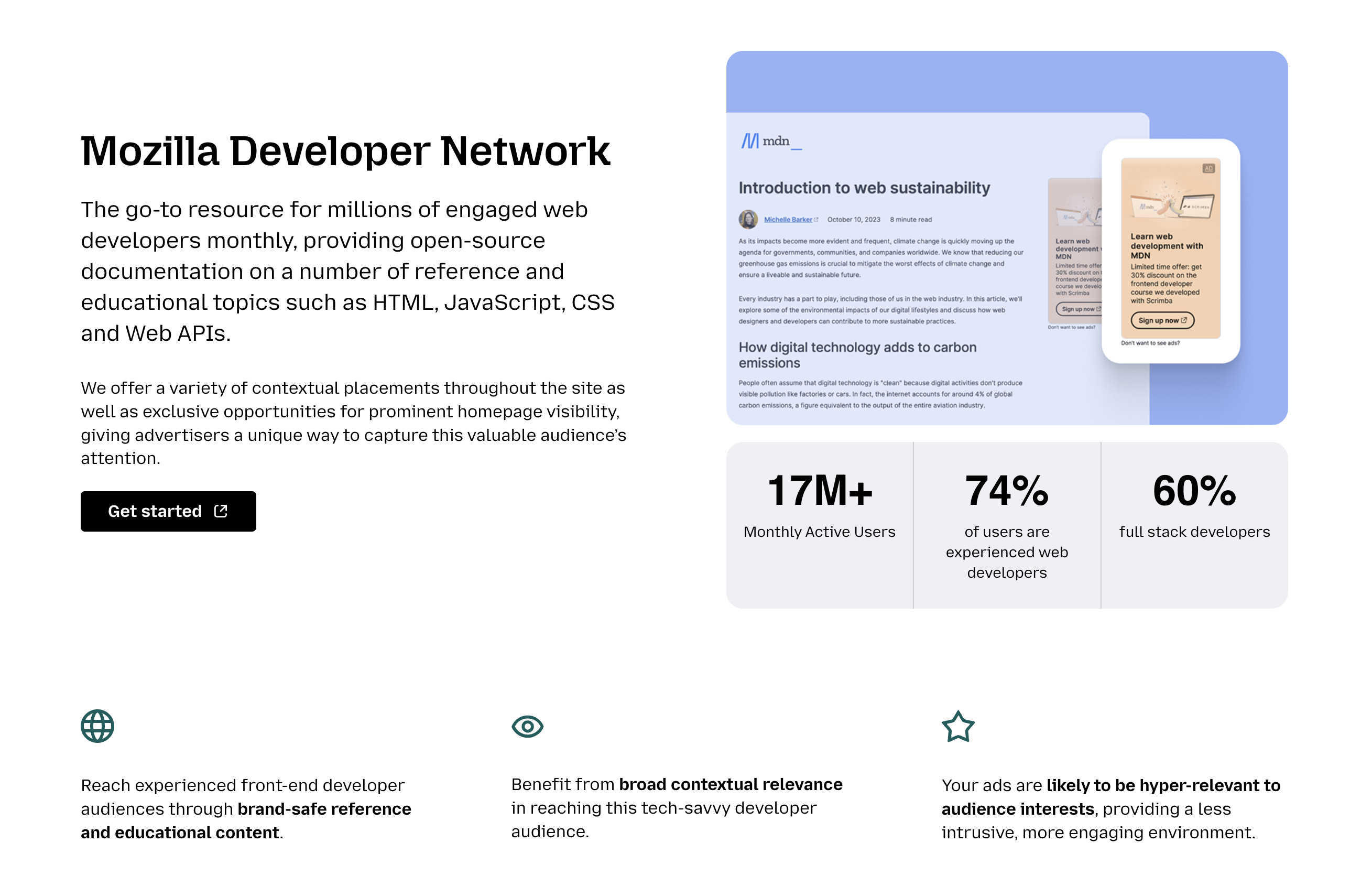Click Don't want to see ads? under phone ad

1150,343
